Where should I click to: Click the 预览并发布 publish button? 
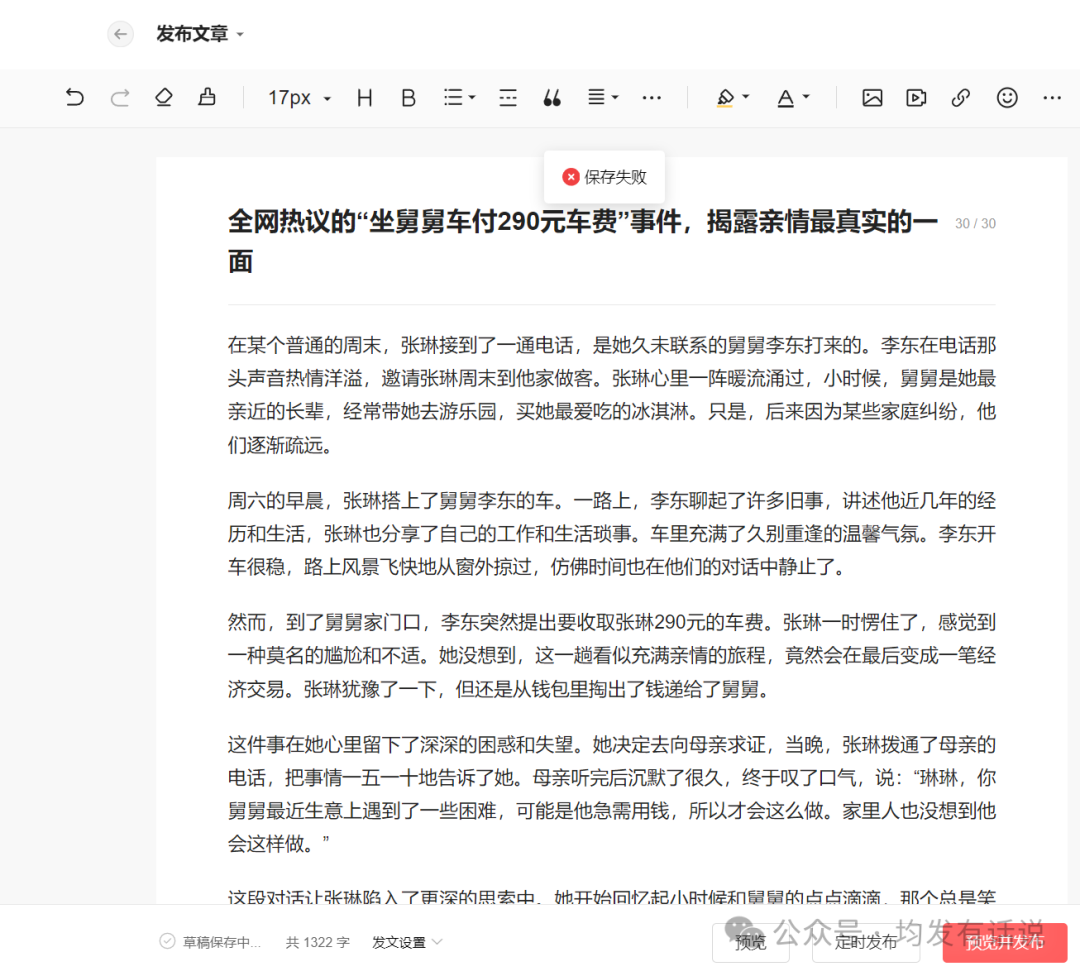[1004, 941]
